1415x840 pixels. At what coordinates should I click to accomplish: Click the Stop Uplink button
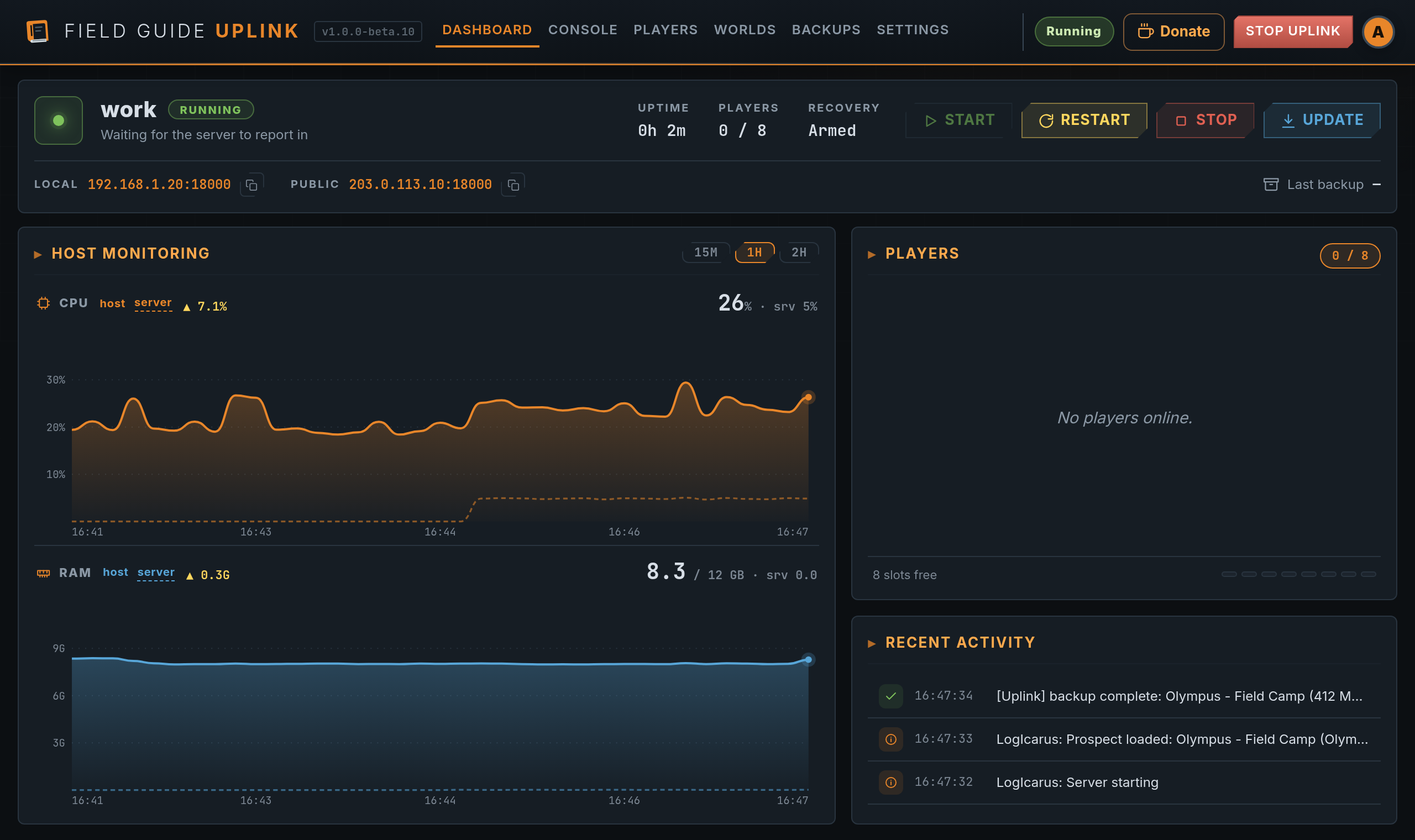click(x=1293, y=31)
